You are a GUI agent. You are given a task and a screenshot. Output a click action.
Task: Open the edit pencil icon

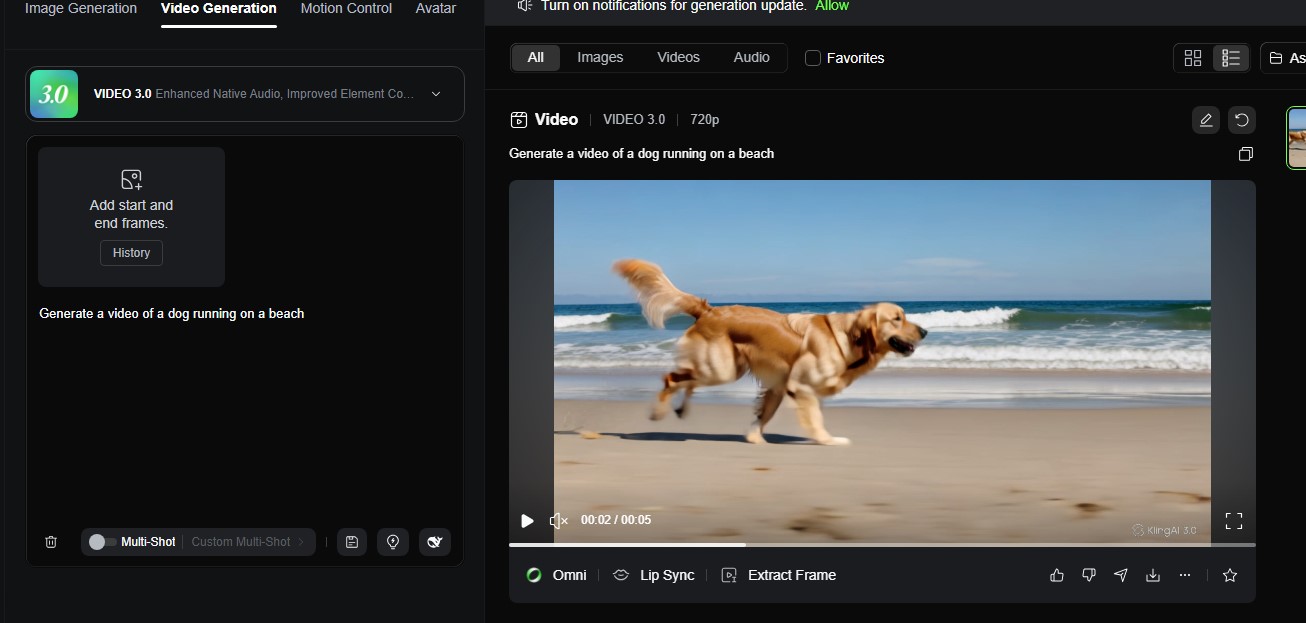point(1206,120)
